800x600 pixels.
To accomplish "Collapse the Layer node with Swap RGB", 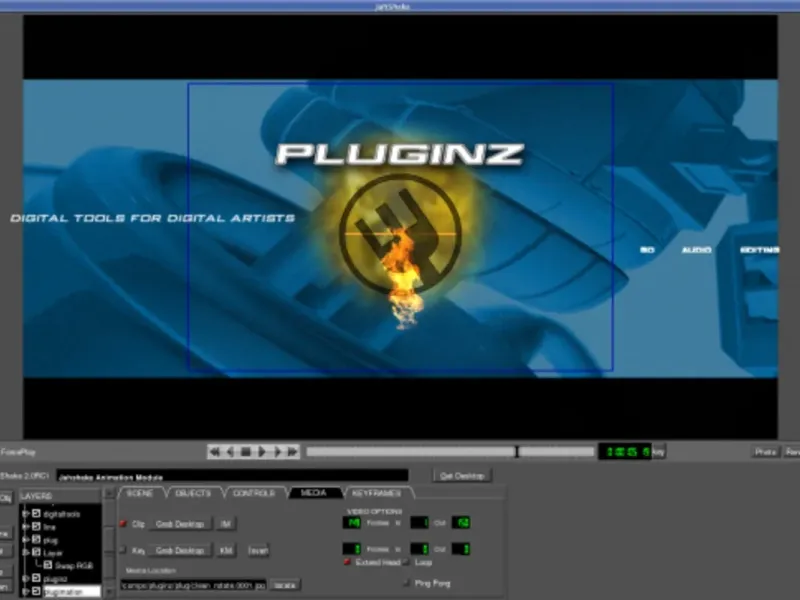I will pyautogui.click(x=26, y=552).
